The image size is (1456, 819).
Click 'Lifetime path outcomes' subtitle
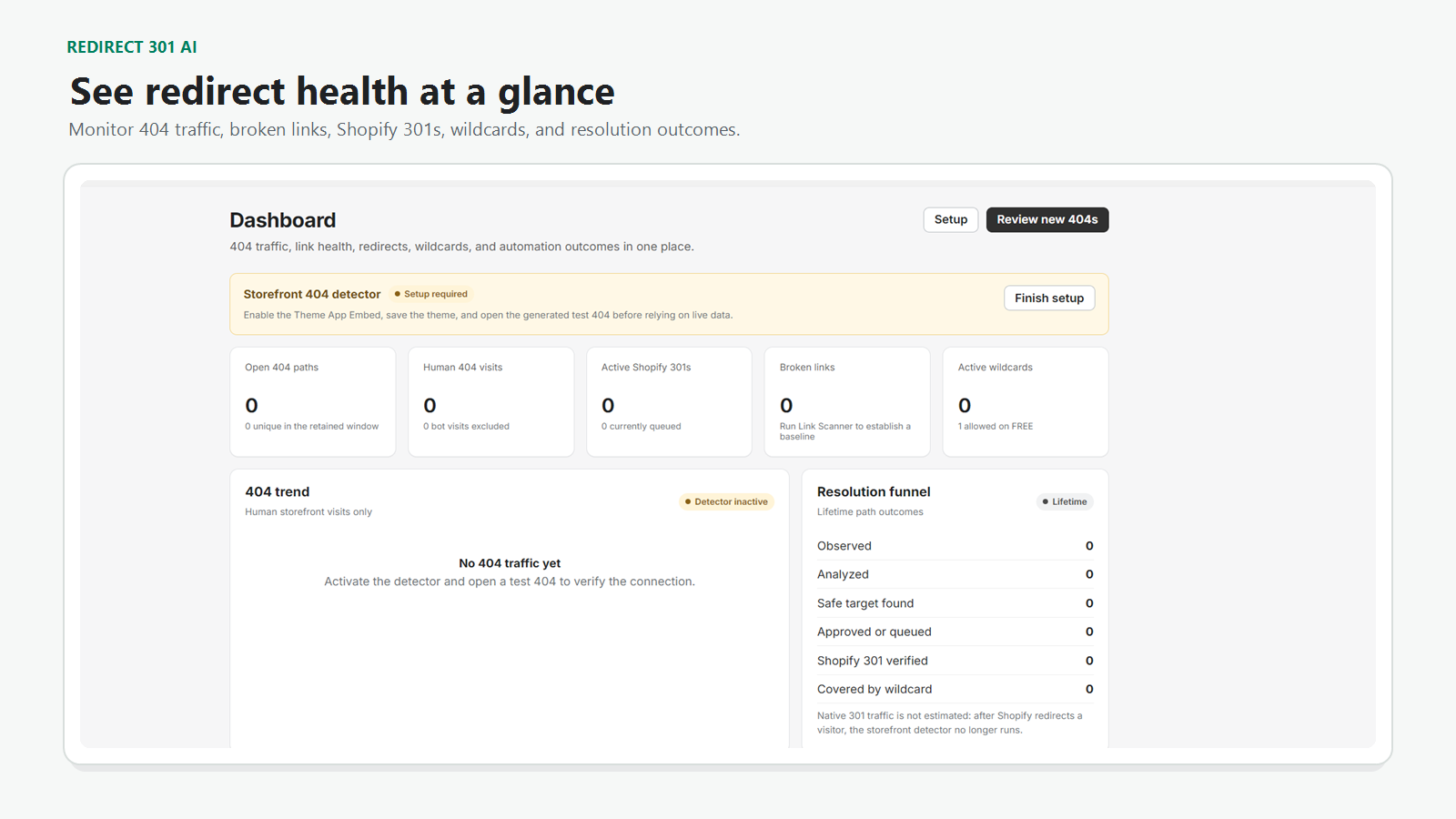[870, 511]
